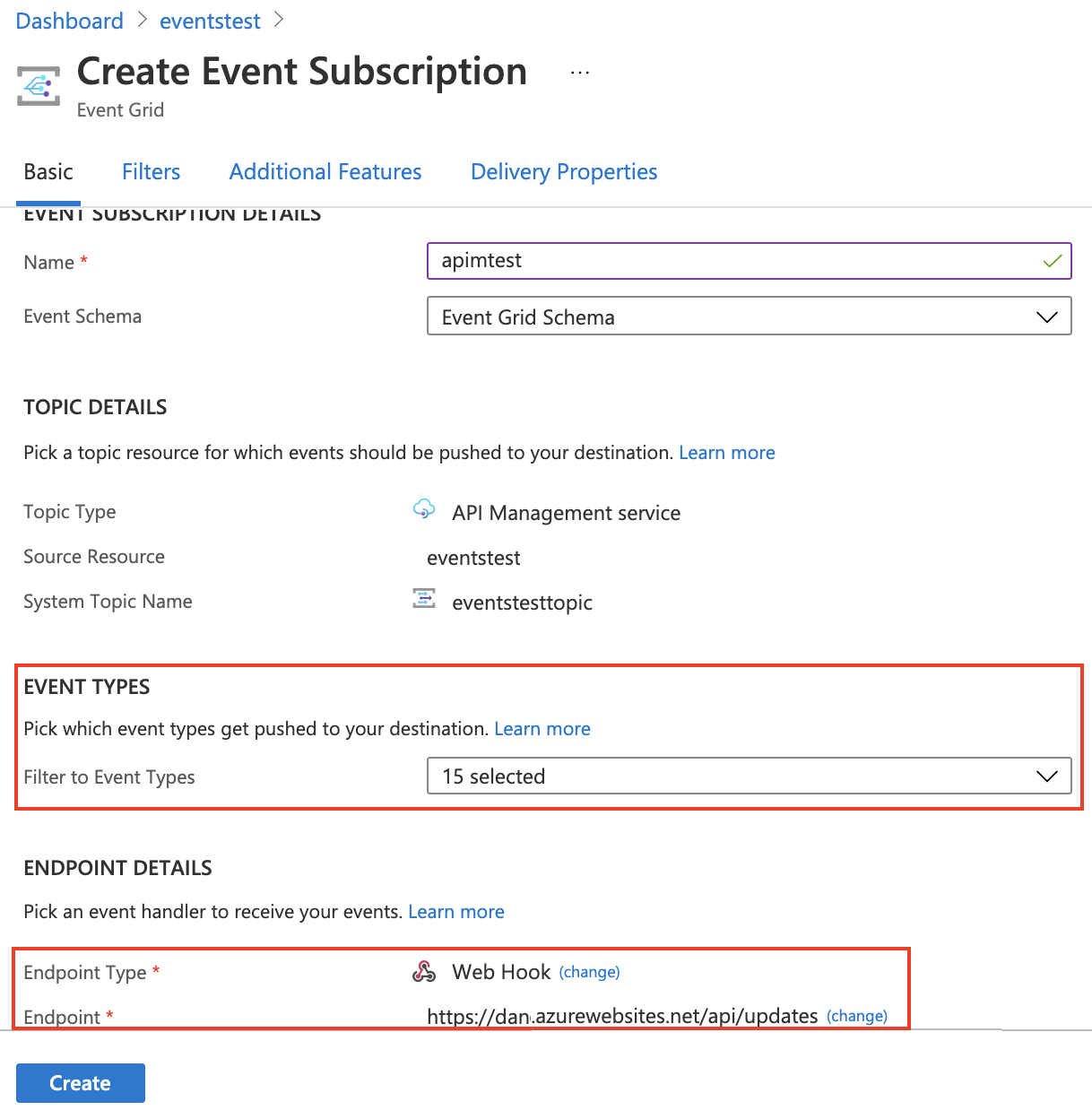
Task: Click the Web Hook endpoint icon
Action: [424, 971]
